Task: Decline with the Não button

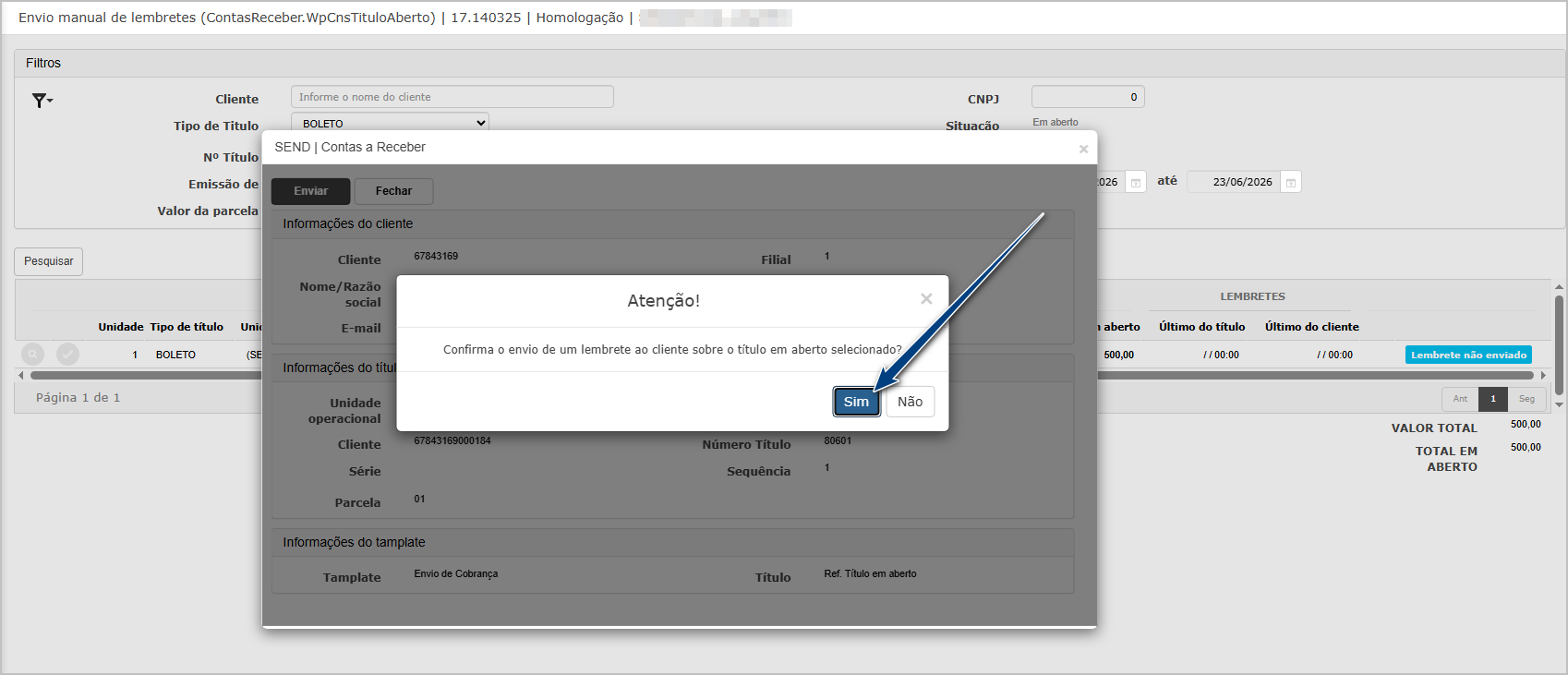Action: click(x=910, y=402)
